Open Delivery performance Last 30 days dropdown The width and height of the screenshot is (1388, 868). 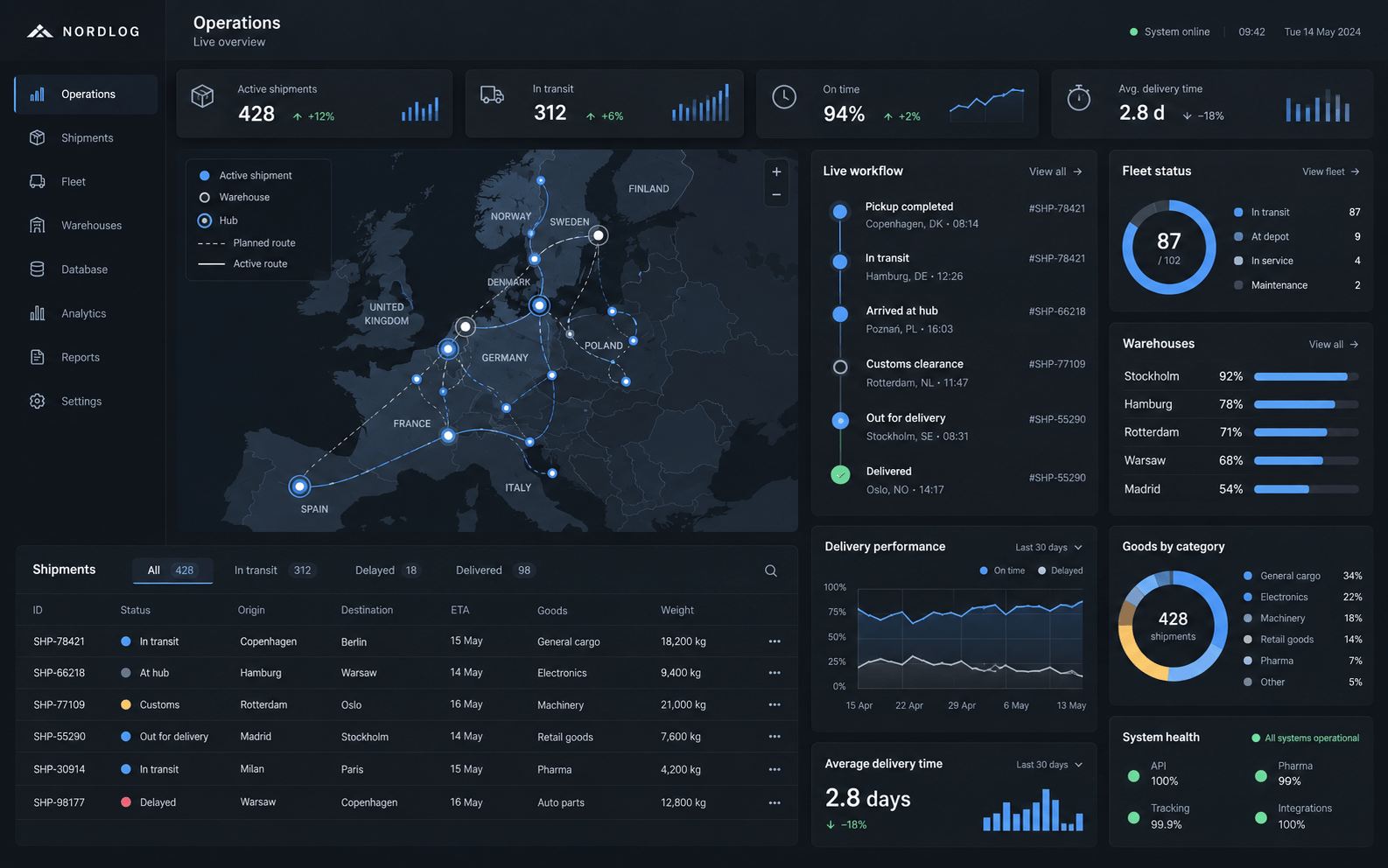(1048, 548)
